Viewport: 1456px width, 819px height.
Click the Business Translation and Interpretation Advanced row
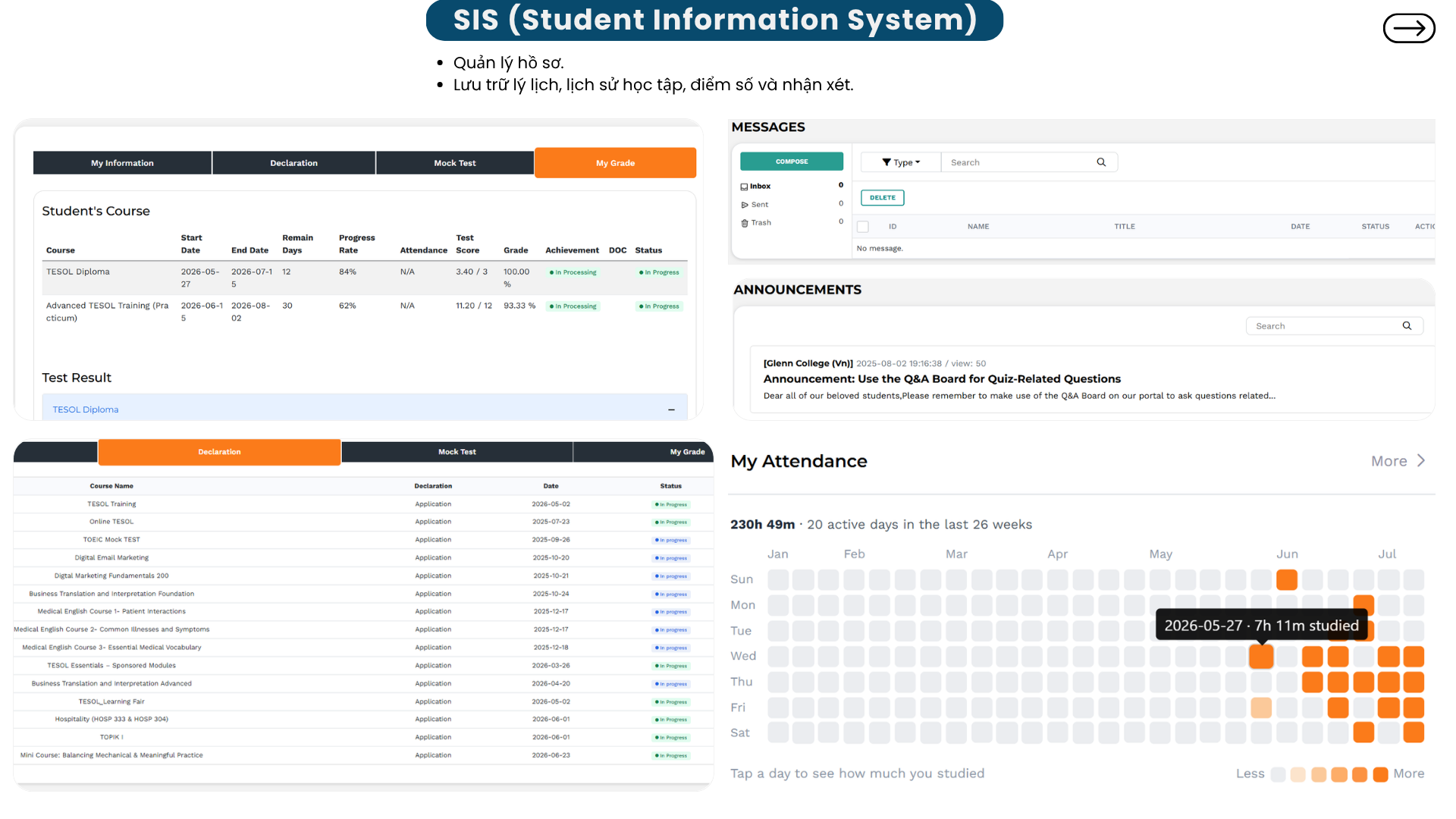click(363, 684)
